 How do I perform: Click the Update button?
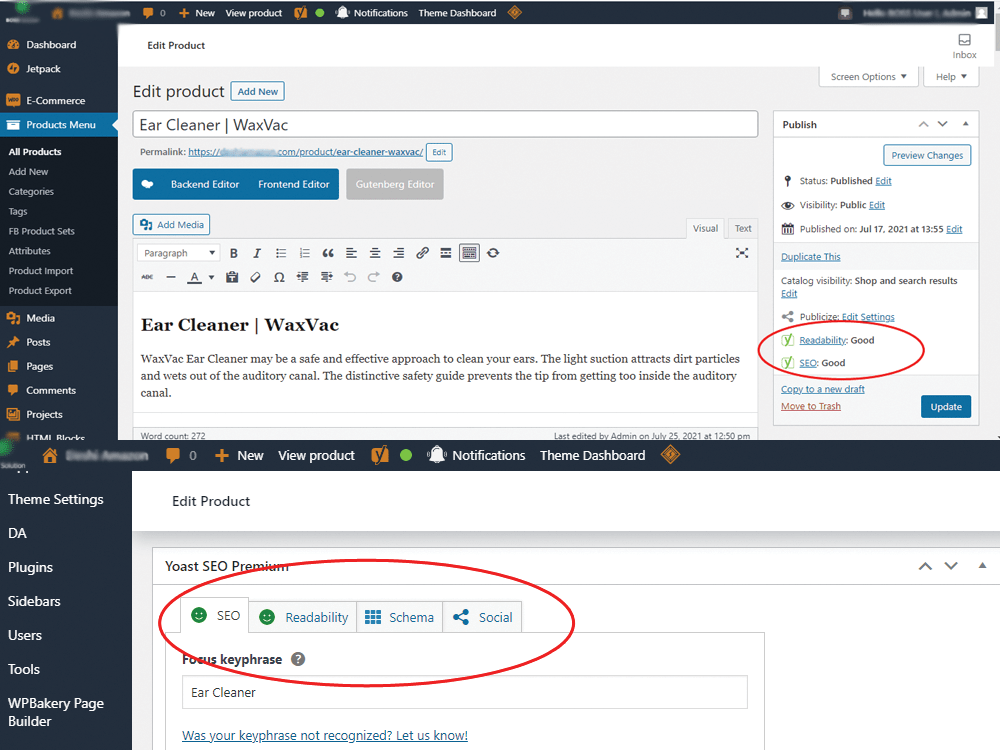point(946,407)
